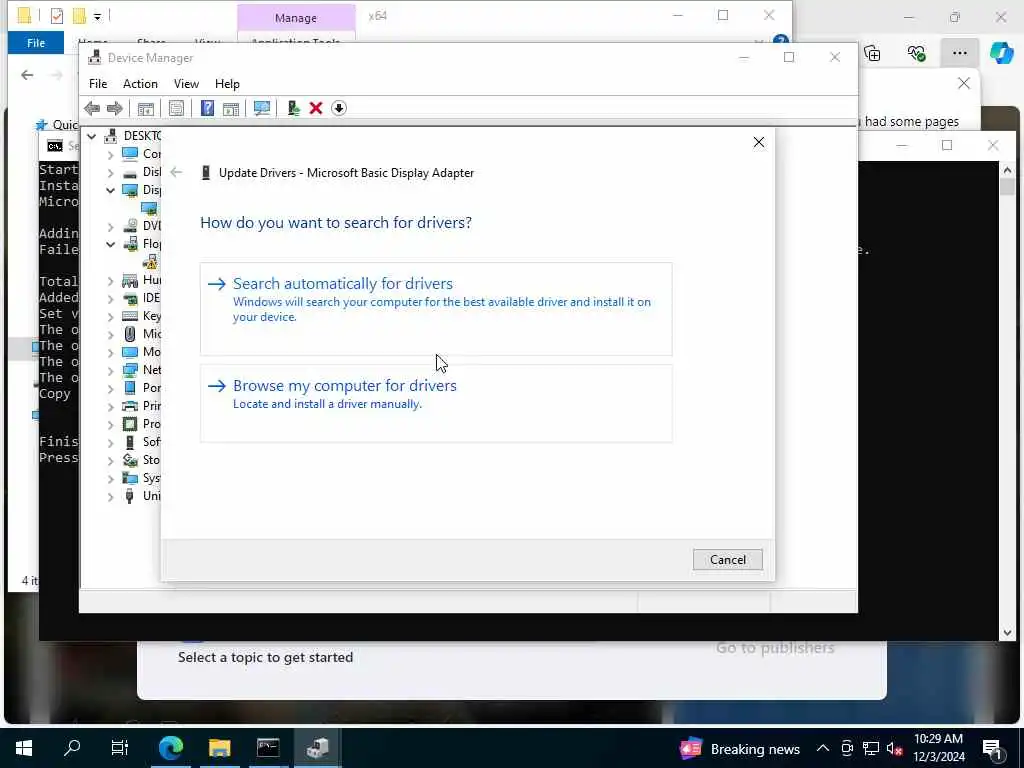
Task: Switch to Command Prompt from the taskbar
Action: (268, 748)
